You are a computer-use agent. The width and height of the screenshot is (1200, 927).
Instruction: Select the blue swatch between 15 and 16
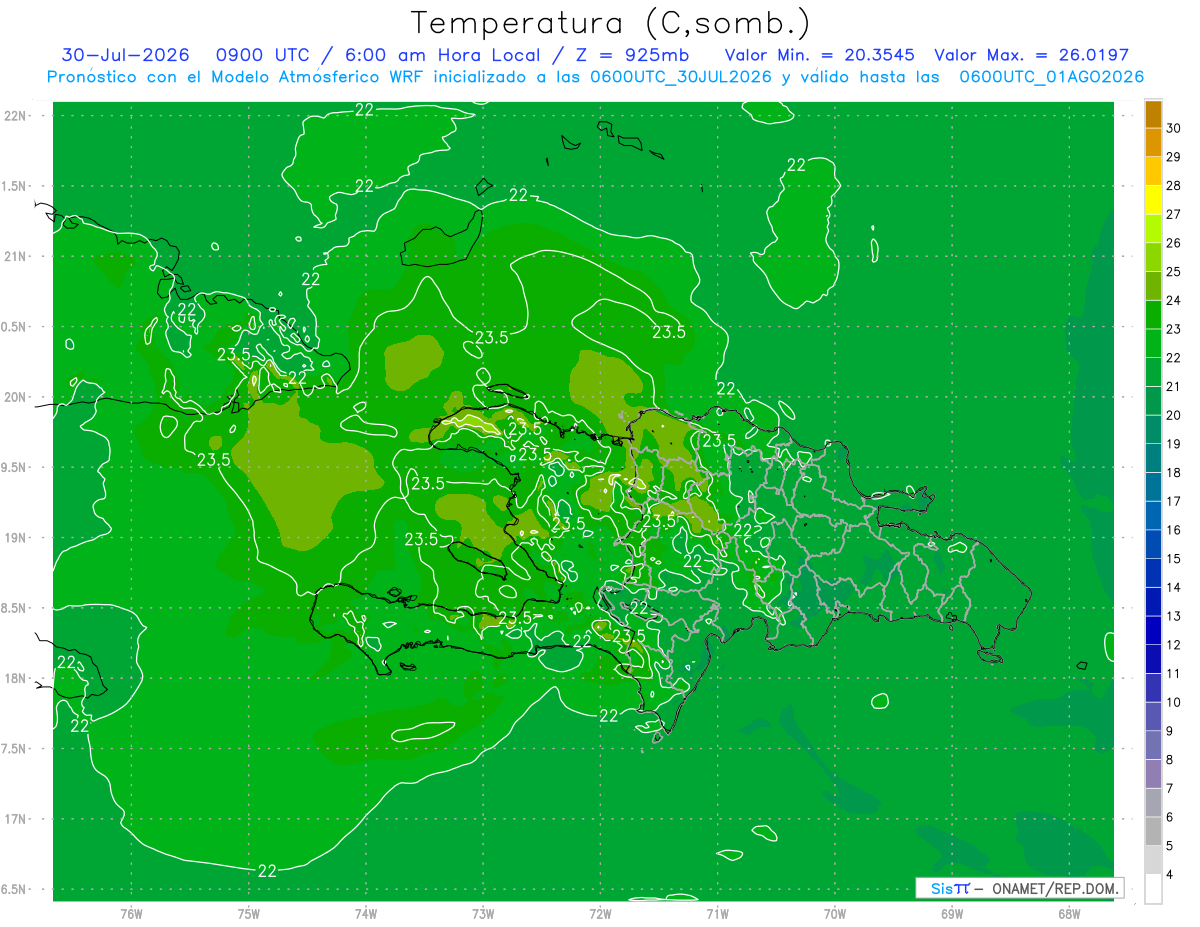point(1153,545)
